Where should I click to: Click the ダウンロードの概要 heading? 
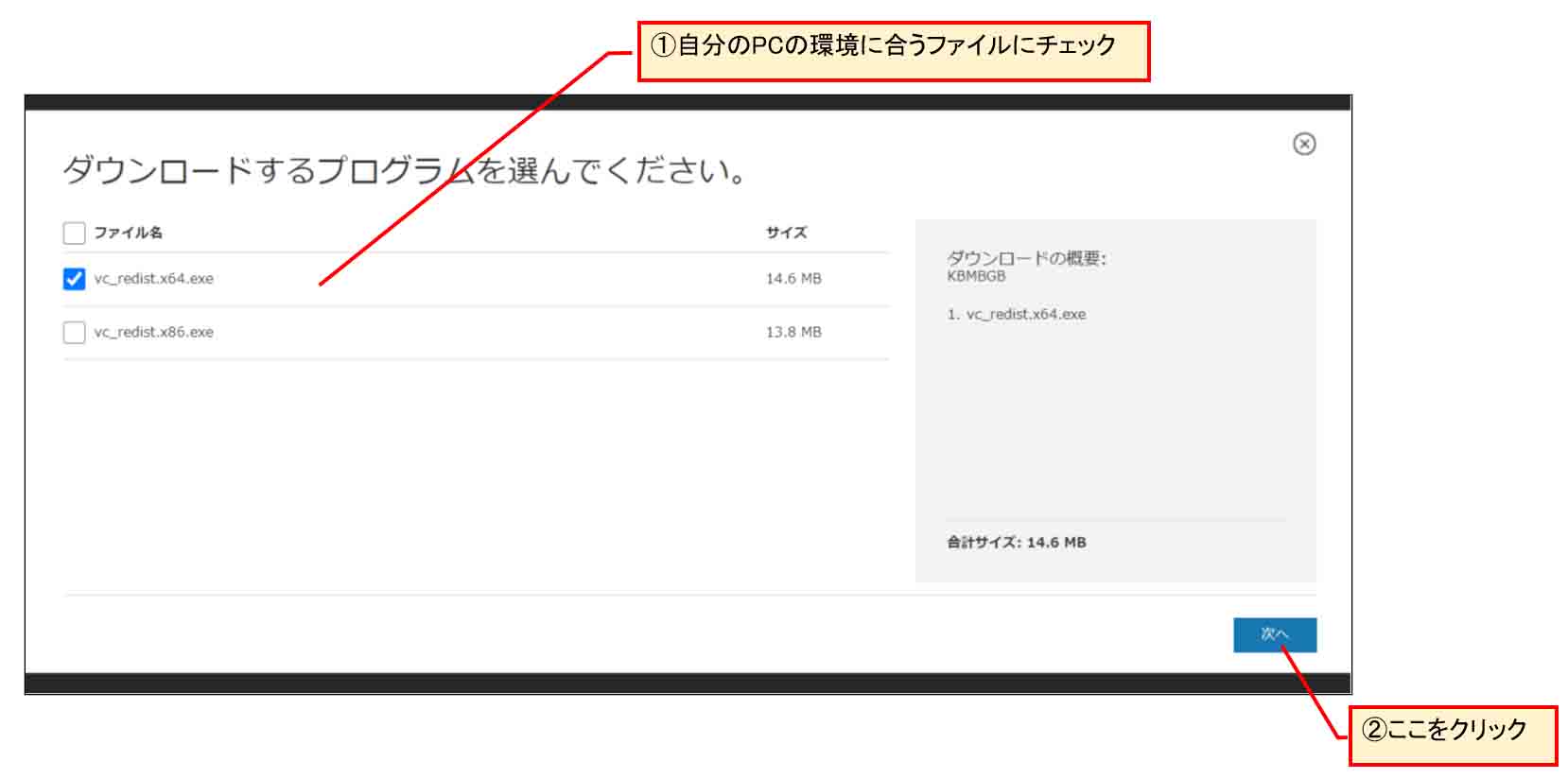[1026, 258]
